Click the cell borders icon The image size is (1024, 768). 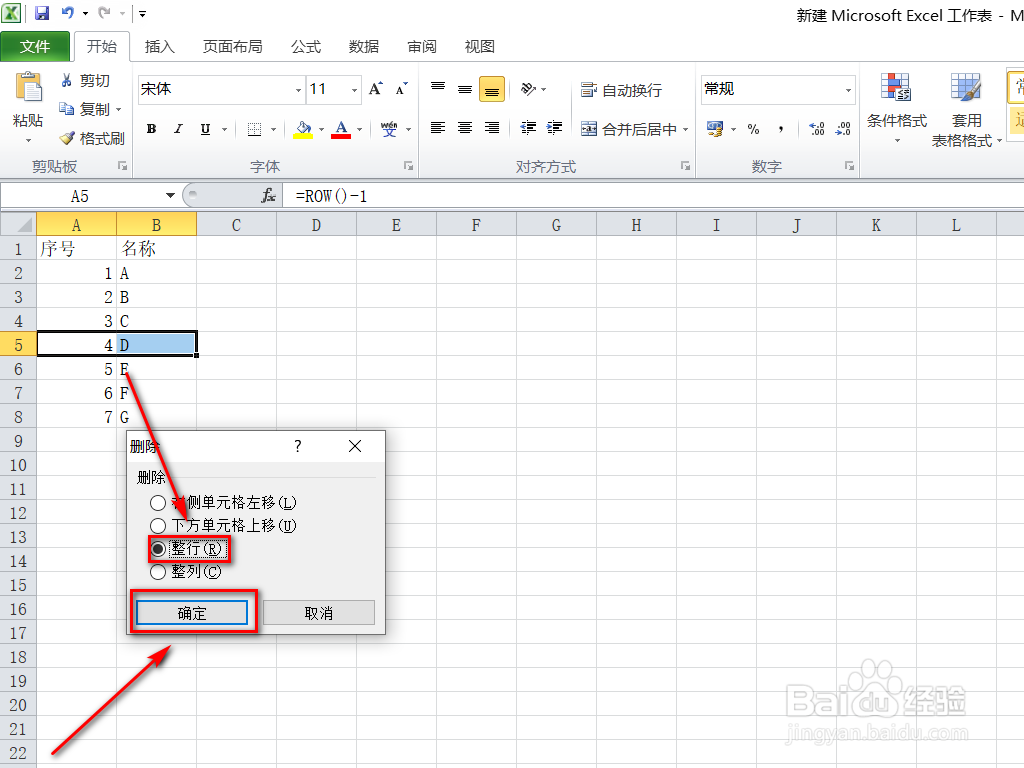click(x=255, y=129)
